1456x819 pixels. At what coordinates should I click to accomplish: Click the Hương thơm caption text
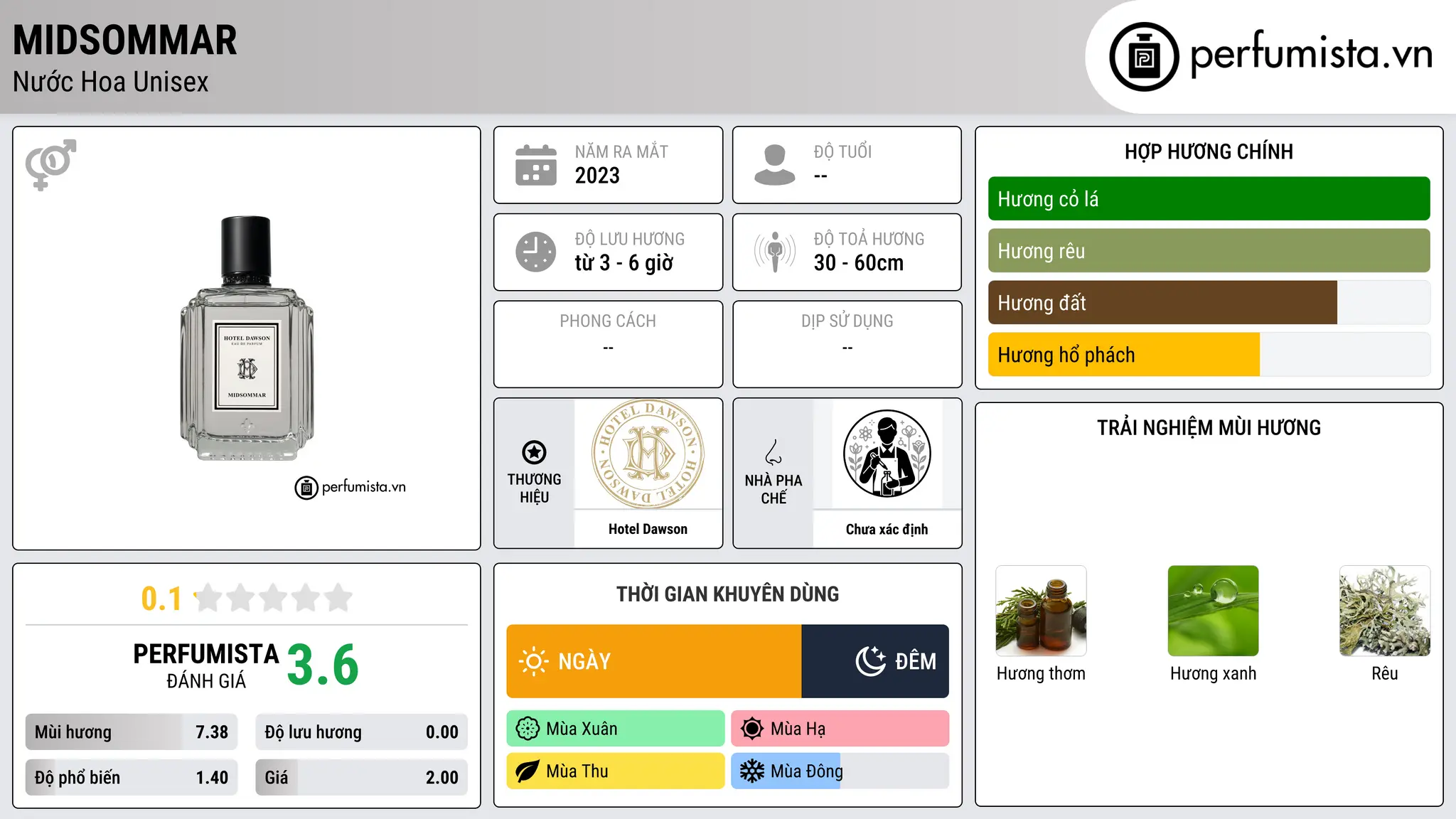[1041, 673]
